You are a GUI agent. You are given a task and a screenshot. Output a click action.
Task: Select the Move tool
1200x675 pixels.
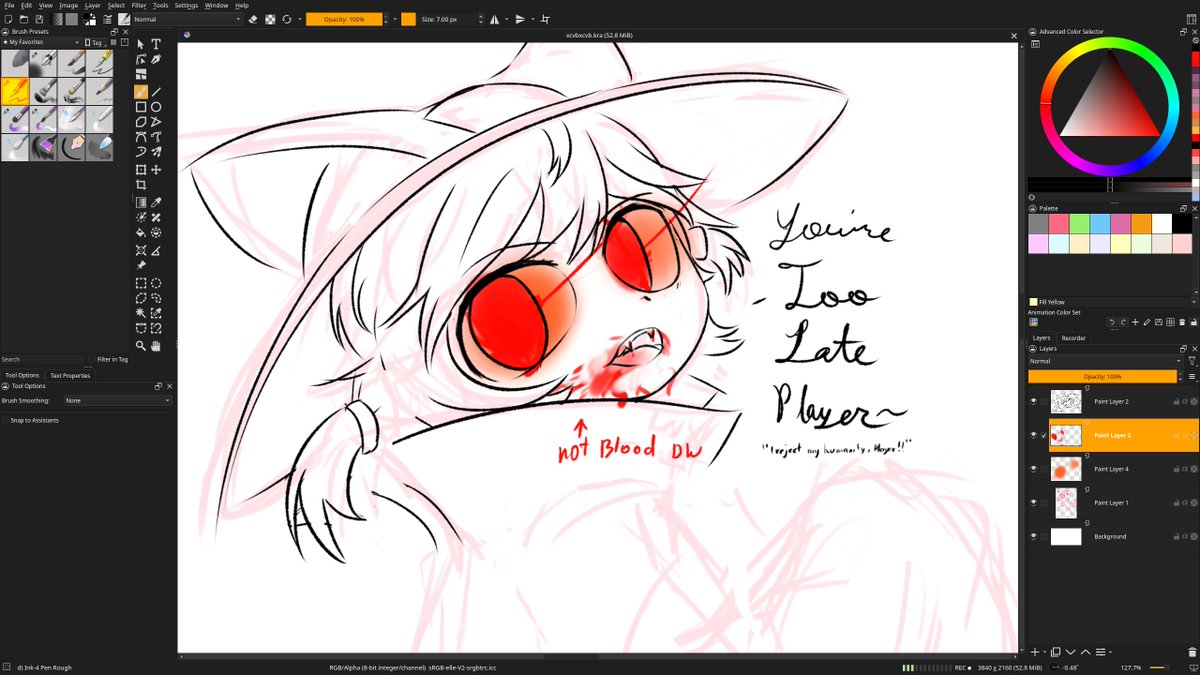[x=157, y=170]
